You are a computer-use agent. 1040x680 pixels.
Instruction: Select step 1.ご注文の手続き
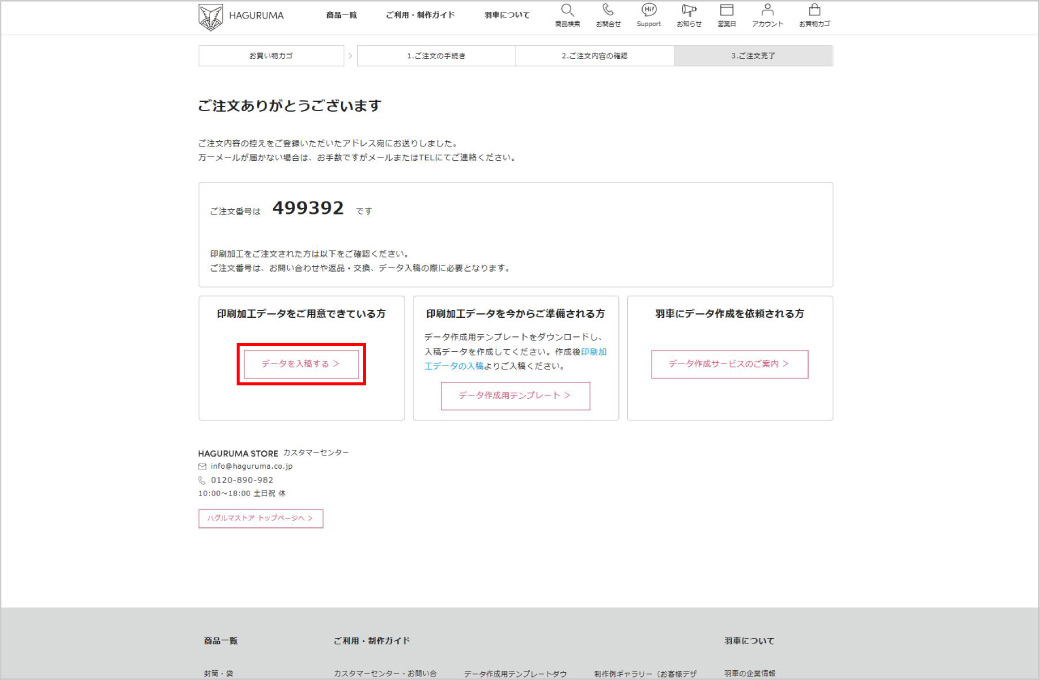point(436,56)
